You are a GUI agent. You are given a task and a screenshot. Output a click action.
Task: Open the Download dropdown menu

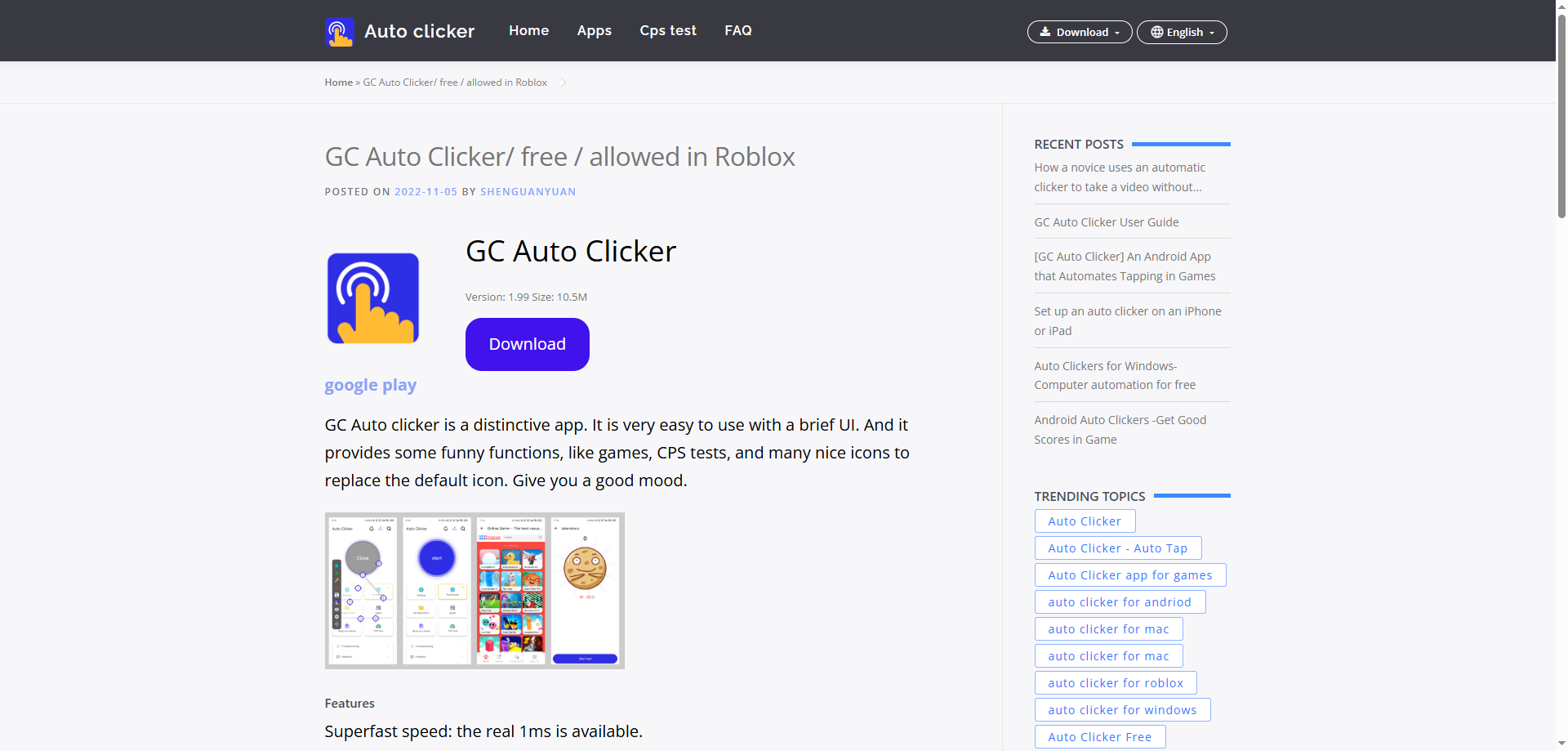point(1079,32)
